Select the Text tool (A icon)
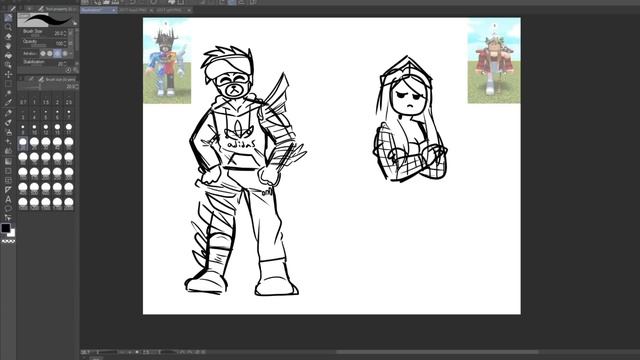The height and width of the screenshot is (360, 640). (8, 199)
